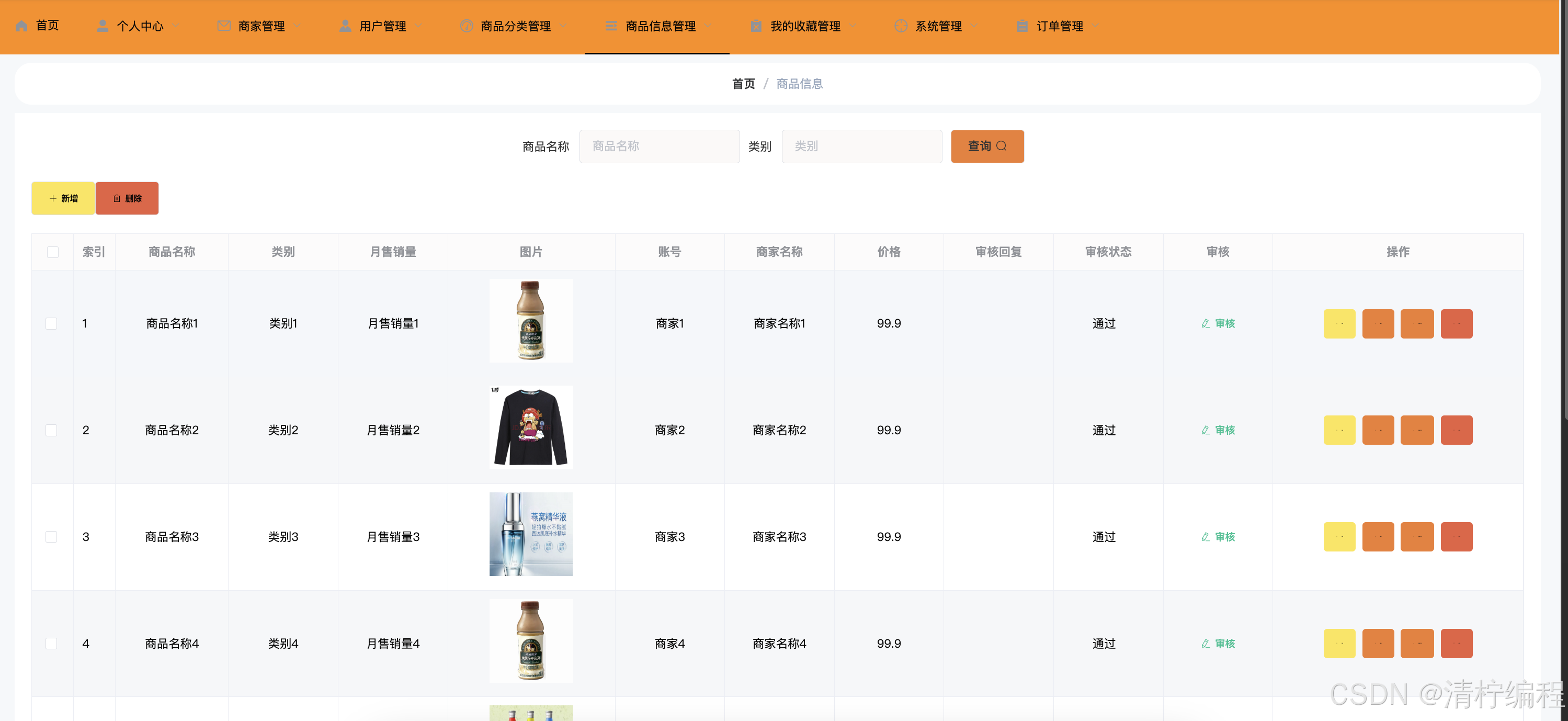Select the checkbox for row 4

[52, 644]
